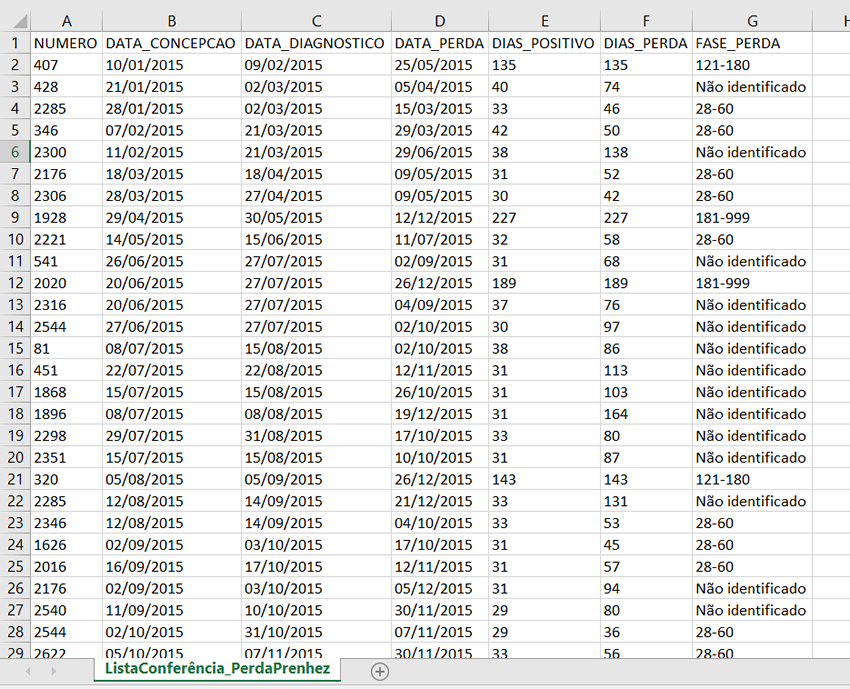Select the cell with date 25/05/2015
This screenshot has width=850, height=689.
pyautogui.click(x=440, y=65)
